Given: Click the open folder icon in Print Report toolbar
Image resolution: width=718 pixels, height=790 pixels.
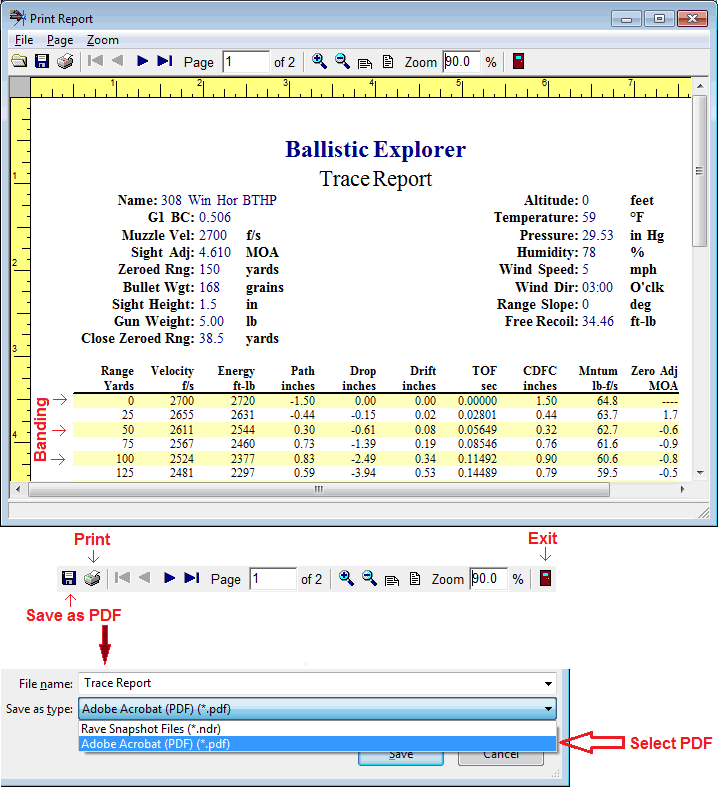Looking at the screenshot, I should pyautogui.click(x=19, y=61).
